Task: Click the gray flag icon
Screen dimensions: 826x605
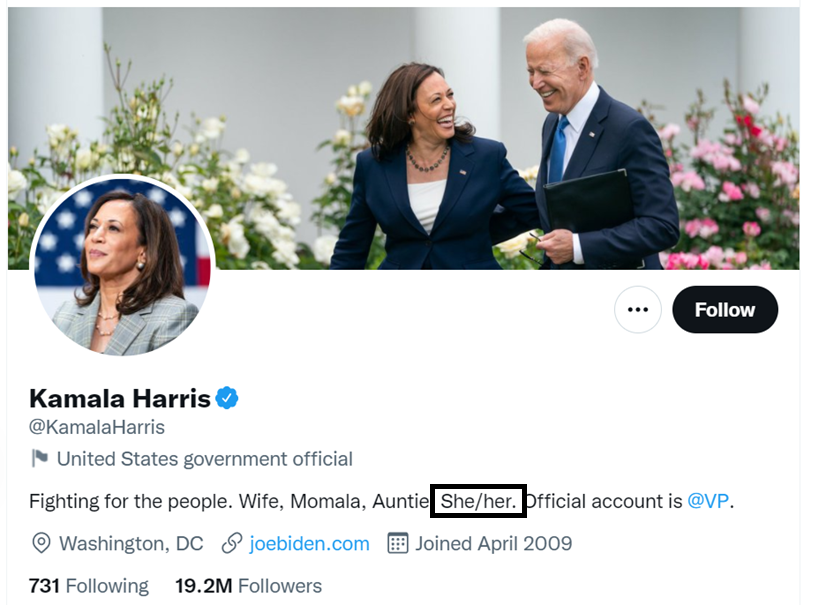Action: tap(40, 459)
